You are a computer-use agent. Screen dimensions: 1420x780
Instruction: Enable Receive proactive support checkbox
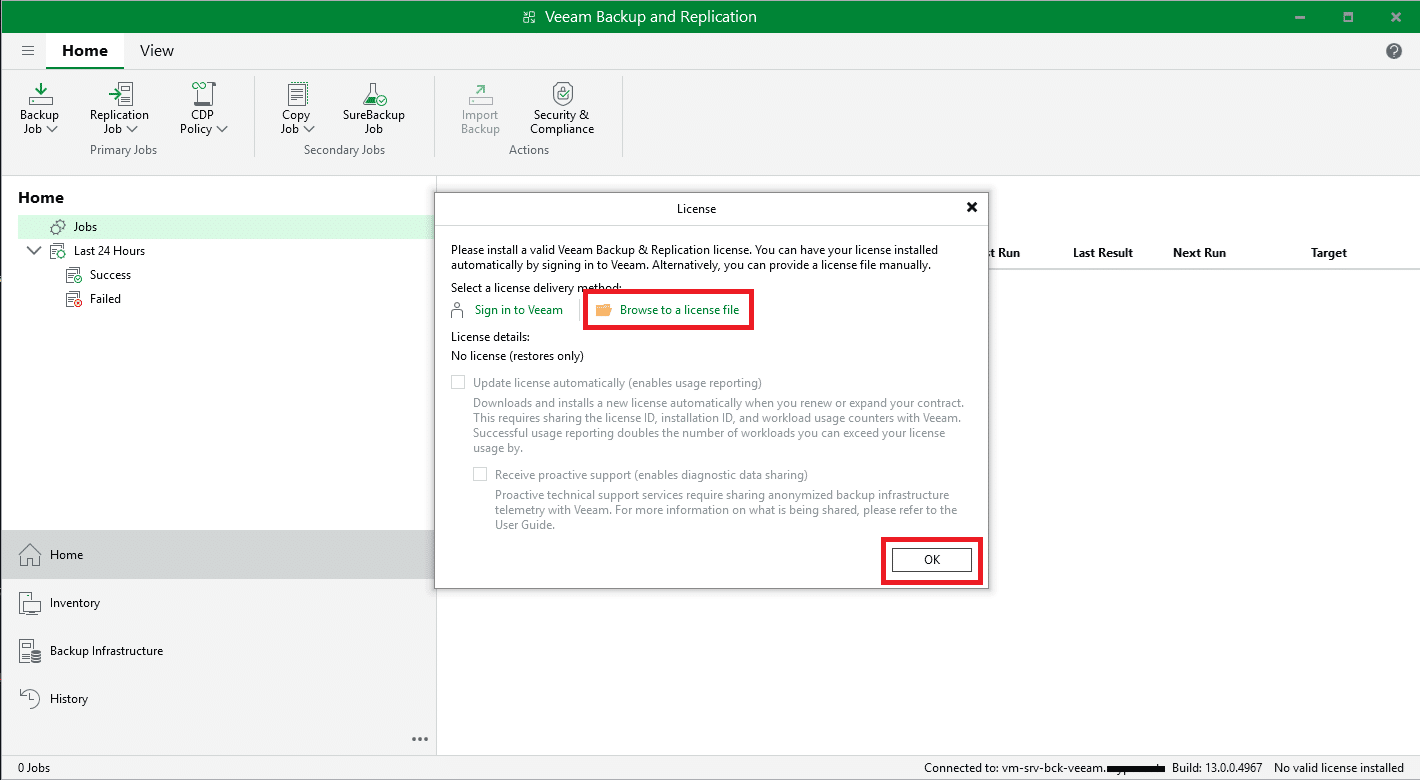481,475
